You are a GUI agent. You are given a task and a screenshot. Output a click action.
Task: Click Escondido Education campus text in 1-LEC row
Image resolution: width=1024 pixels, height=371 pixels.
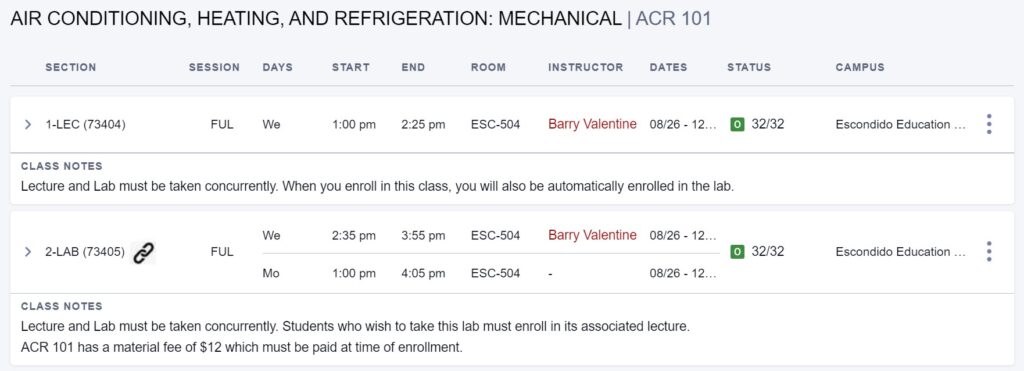tap(901, 124)
